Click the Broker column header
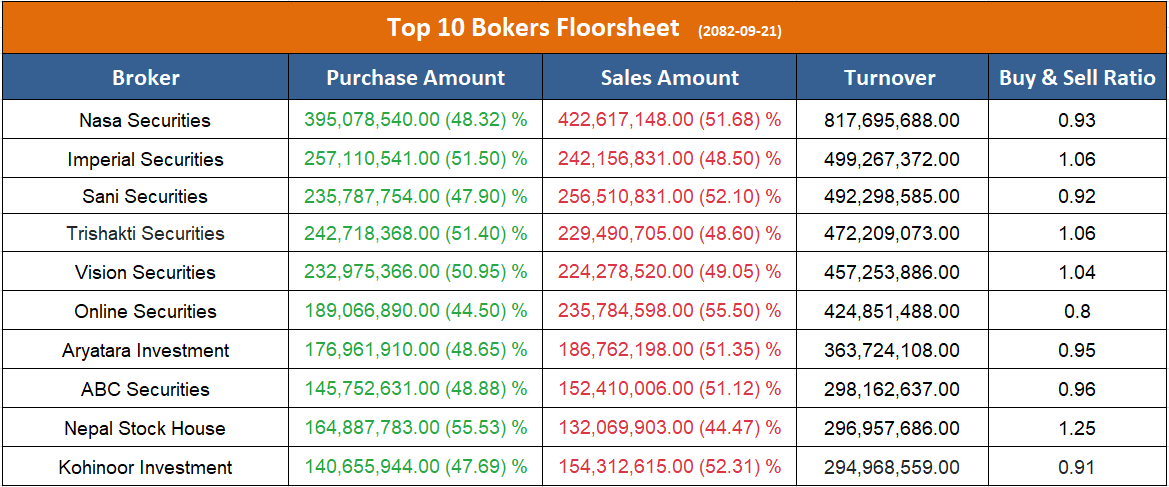 click(x=146, y=77)
